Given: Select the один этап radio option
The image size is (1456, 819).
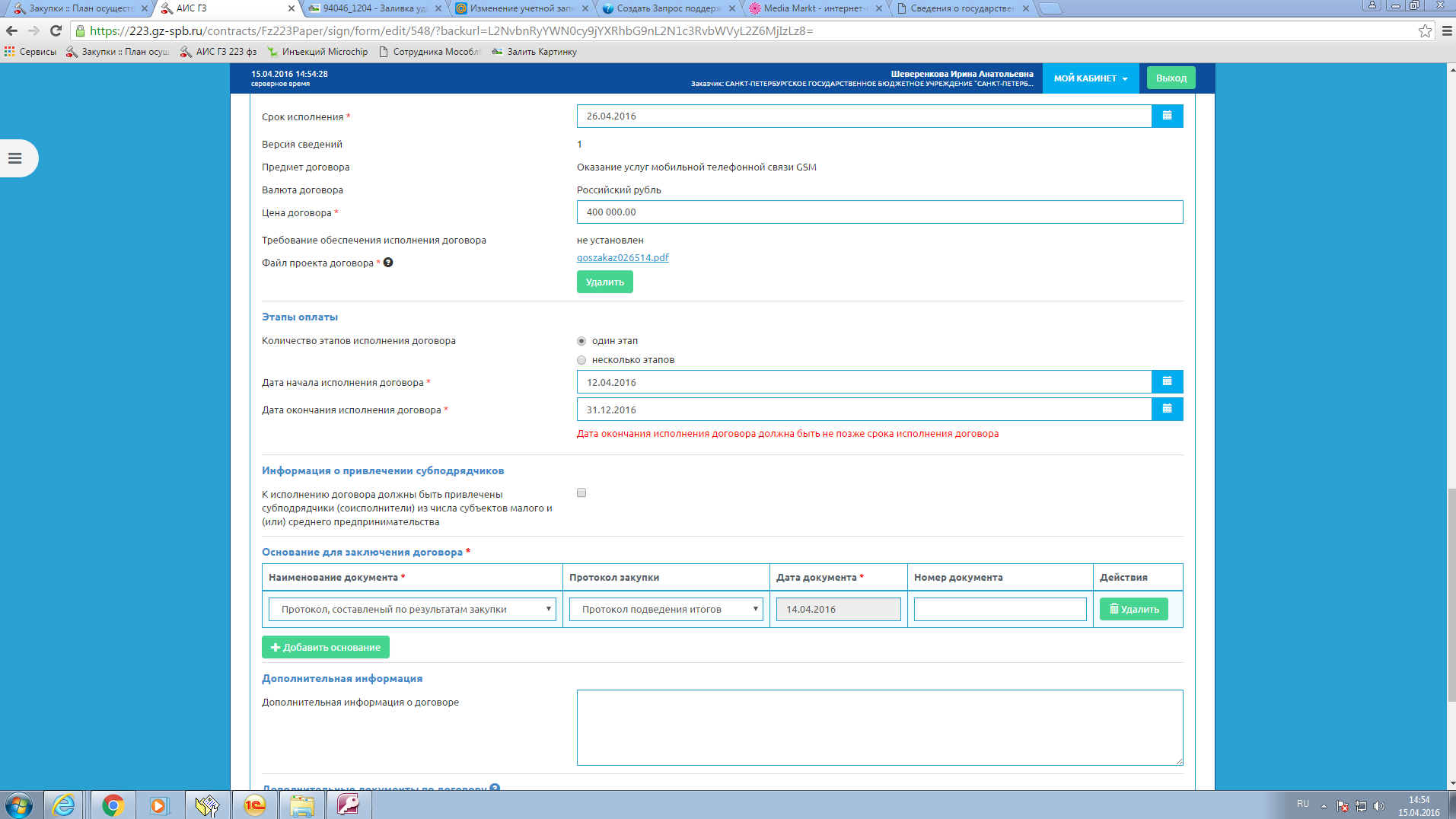Looking at the screenshot, I should pos(581,341).
